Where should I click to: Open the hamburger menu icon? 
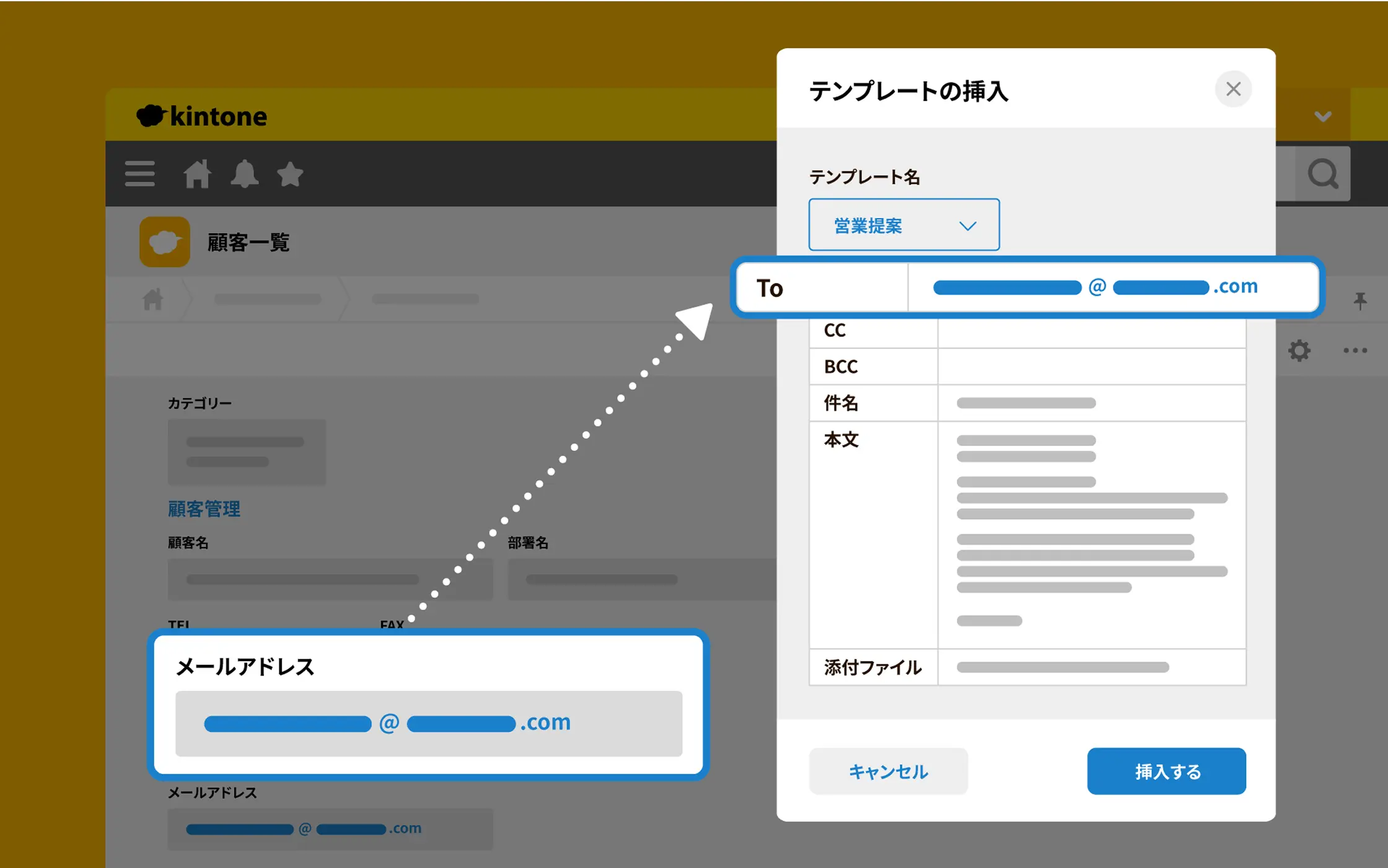139,173
